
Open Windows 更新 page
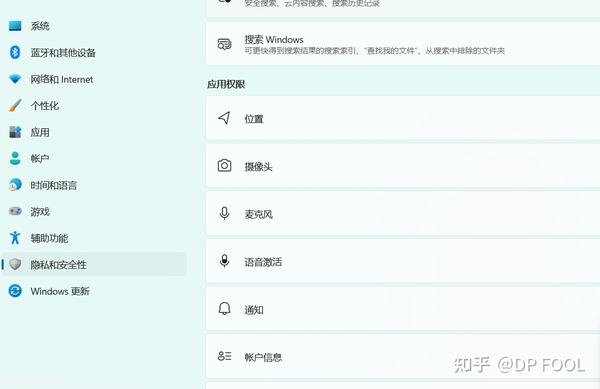tap(94, 291)
